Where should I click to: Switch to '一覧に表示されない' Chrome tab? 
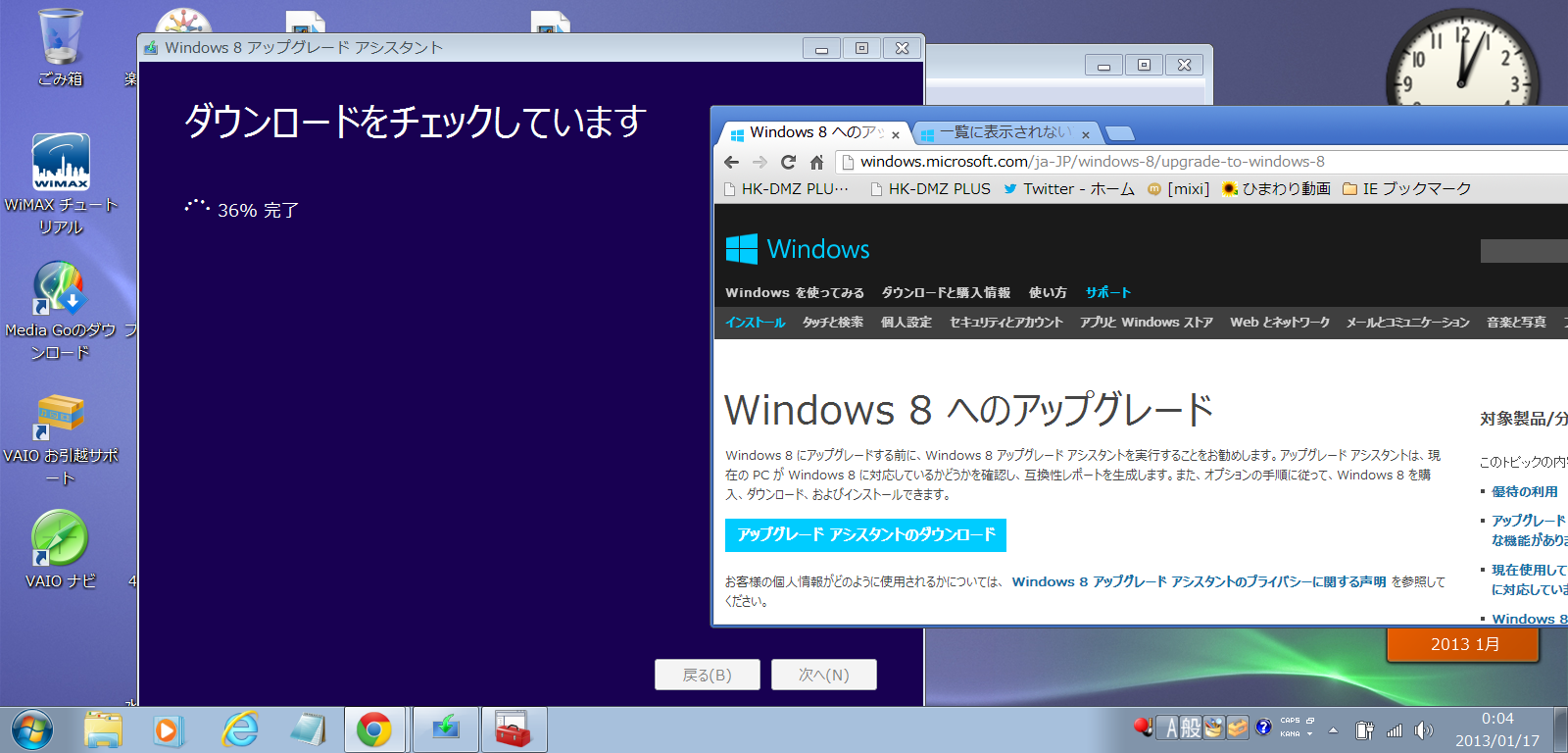point(1005,132)
